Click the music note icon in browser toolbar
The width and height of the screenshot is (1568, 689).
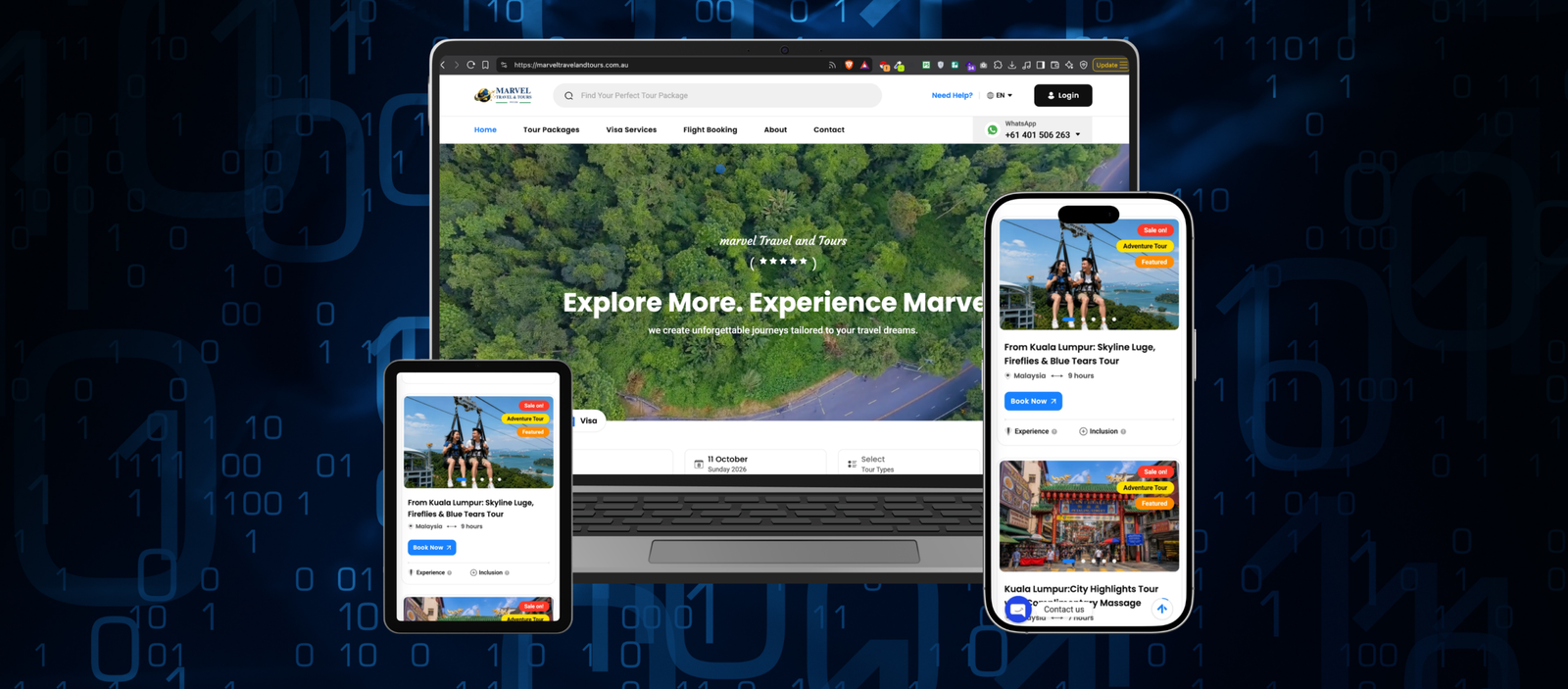point(1026,65)
